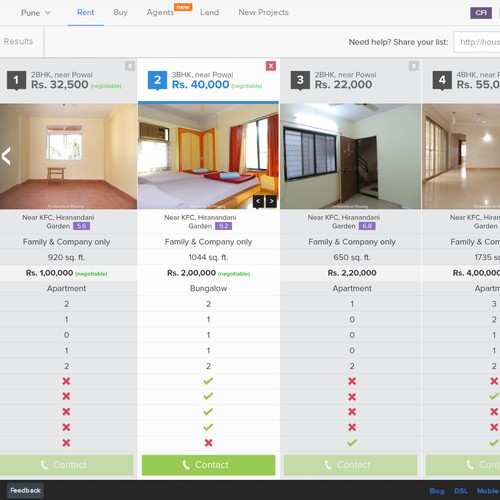Click the 5.6 locality score badge
The height and width of the screenshot is (500, 500).
click(x=81, y=226)
